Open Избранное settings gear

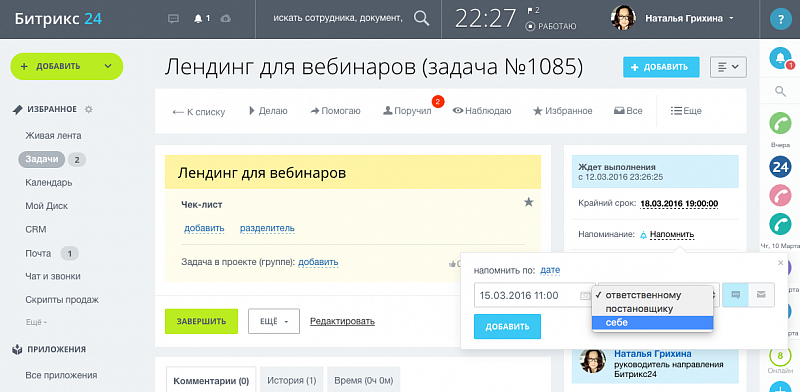click(x=89, y=109)
